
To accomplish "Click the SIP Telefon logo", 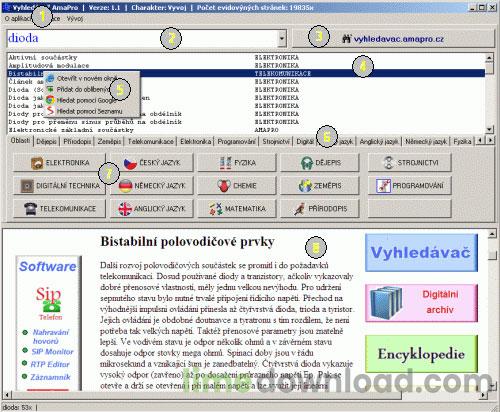I will tap(50, 303).
